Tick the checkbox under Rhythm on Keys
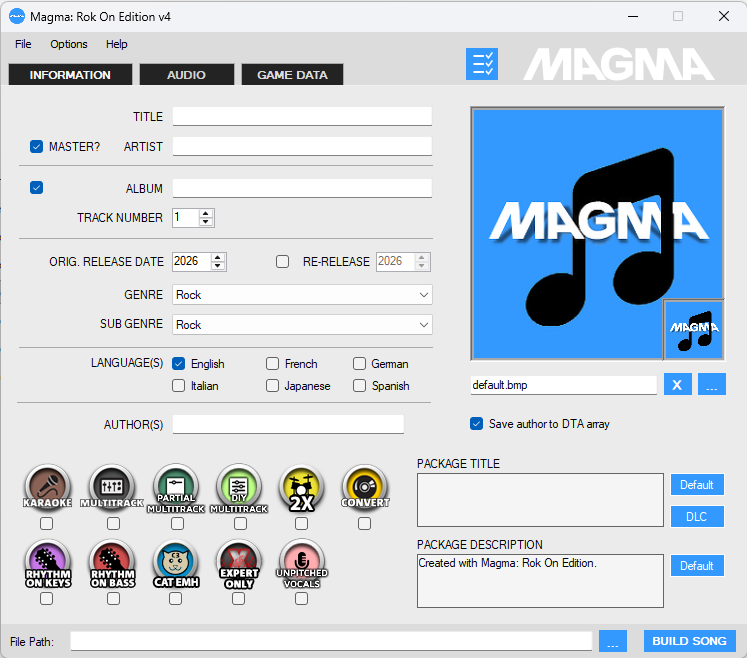Screen dimensions: 747x658 coord(47,598)
